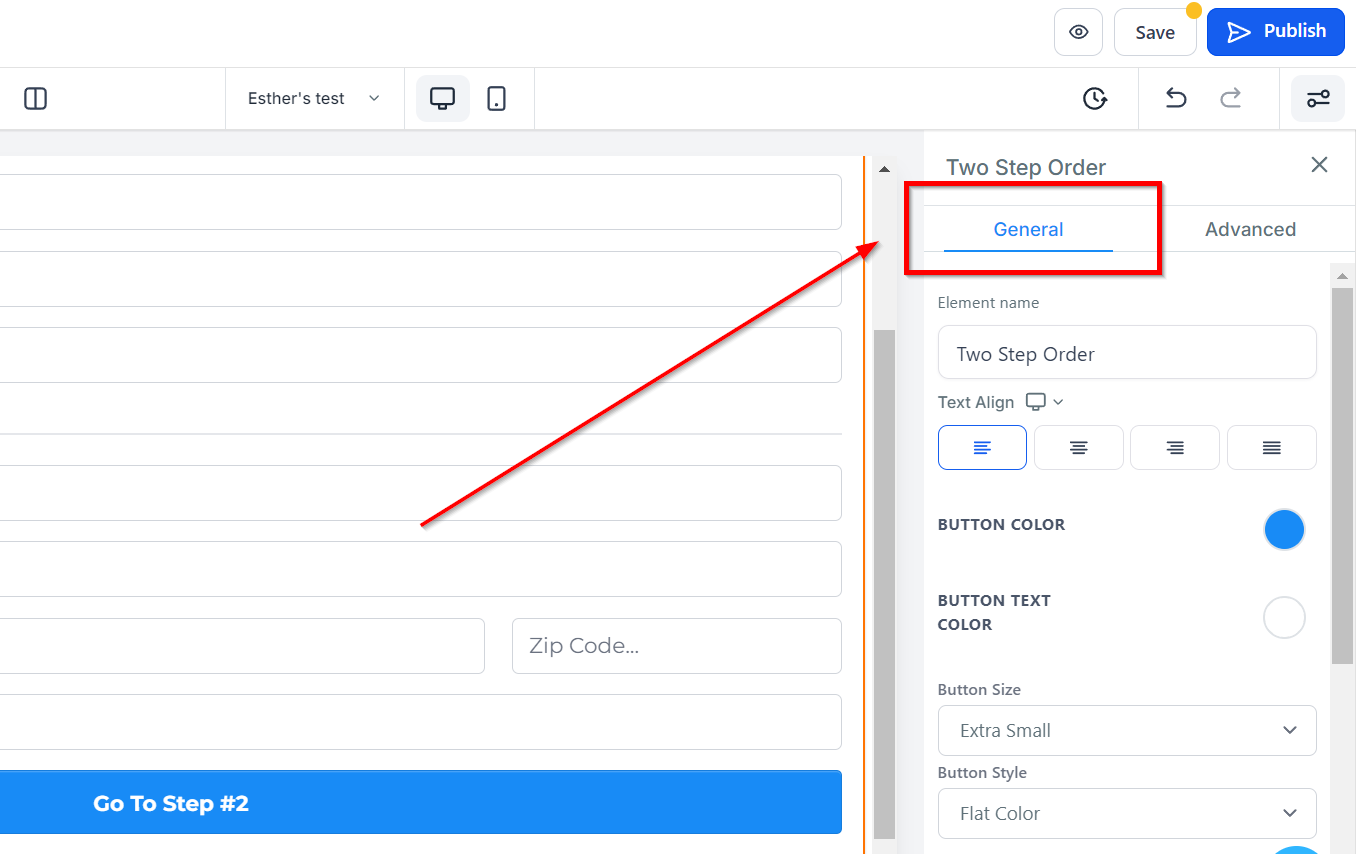This screenshot has width=1356, height=854.
Task: Undo the last change
Action: click(1176, 98)
